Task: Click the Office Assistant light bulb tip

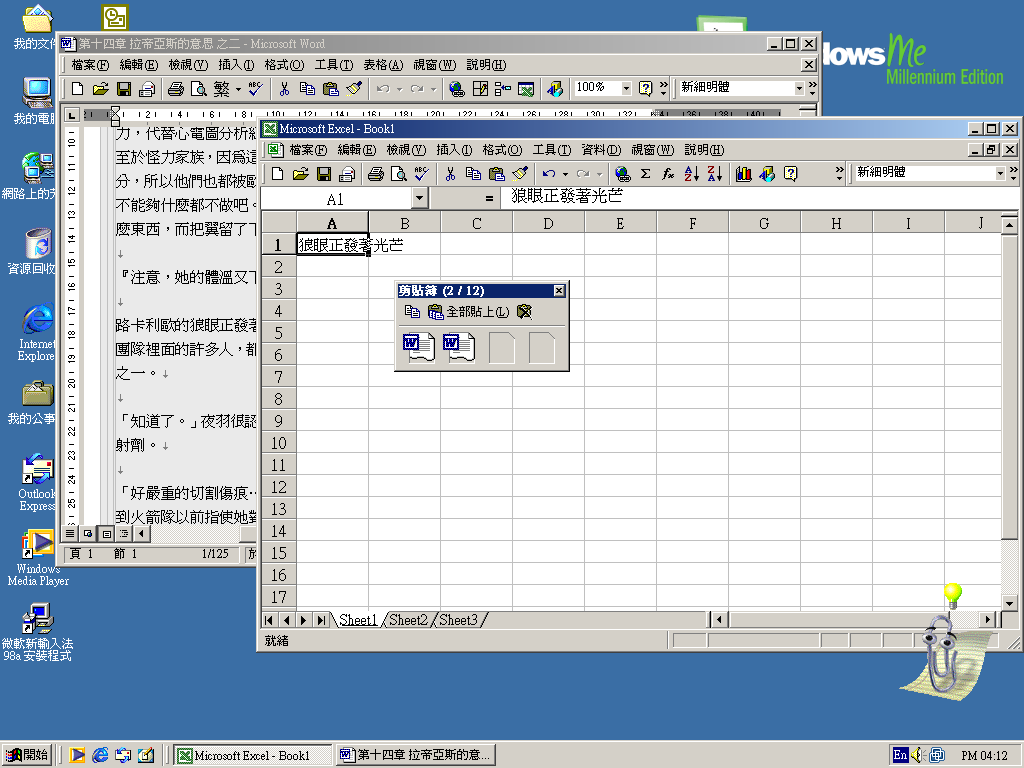Action: [x=953, y=595]
